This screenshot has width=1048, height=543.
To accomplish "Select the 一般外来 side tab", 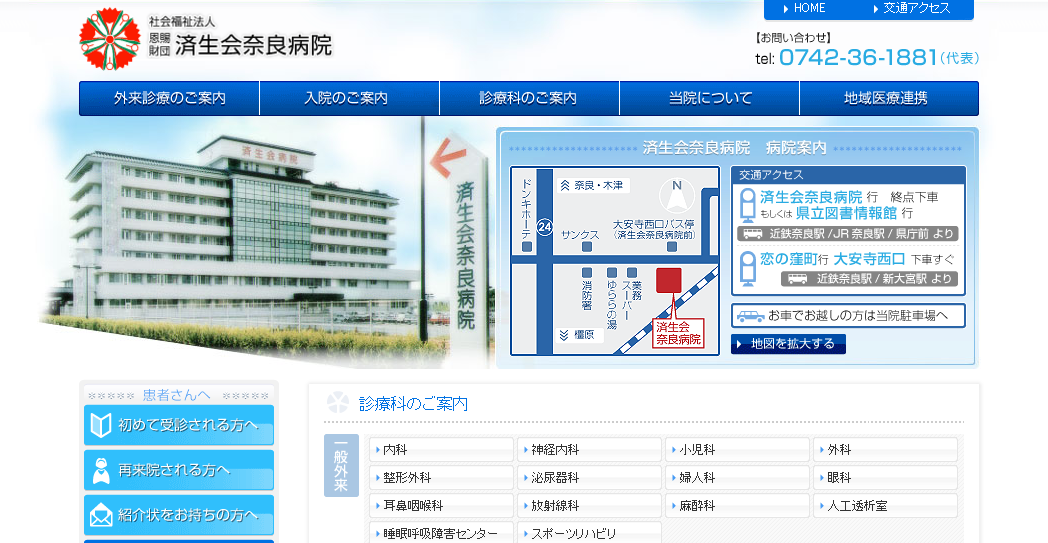I will pyautogui.click(x=342, y=465).
